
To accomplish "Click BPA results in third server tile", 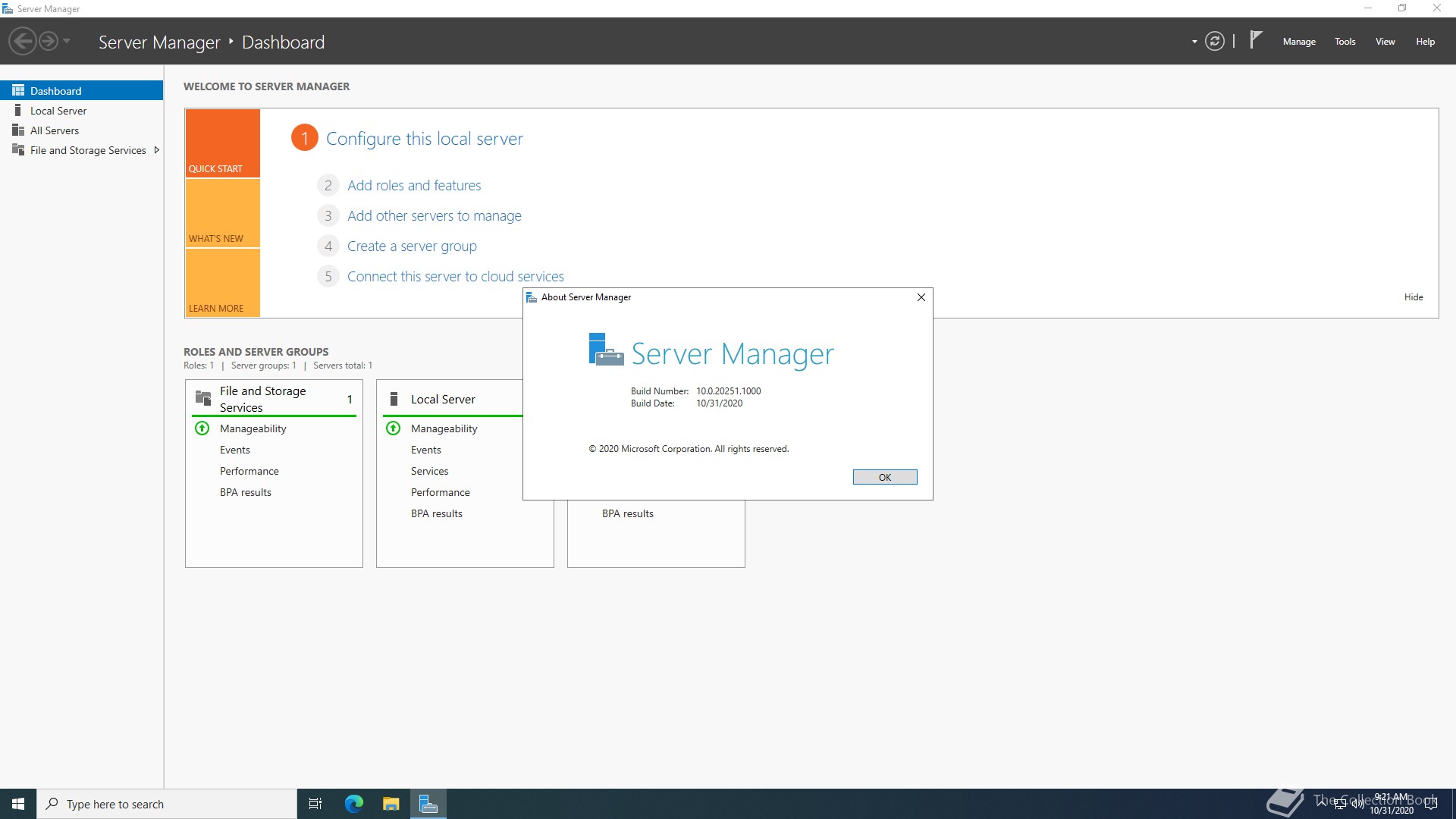I will [628, 513].
